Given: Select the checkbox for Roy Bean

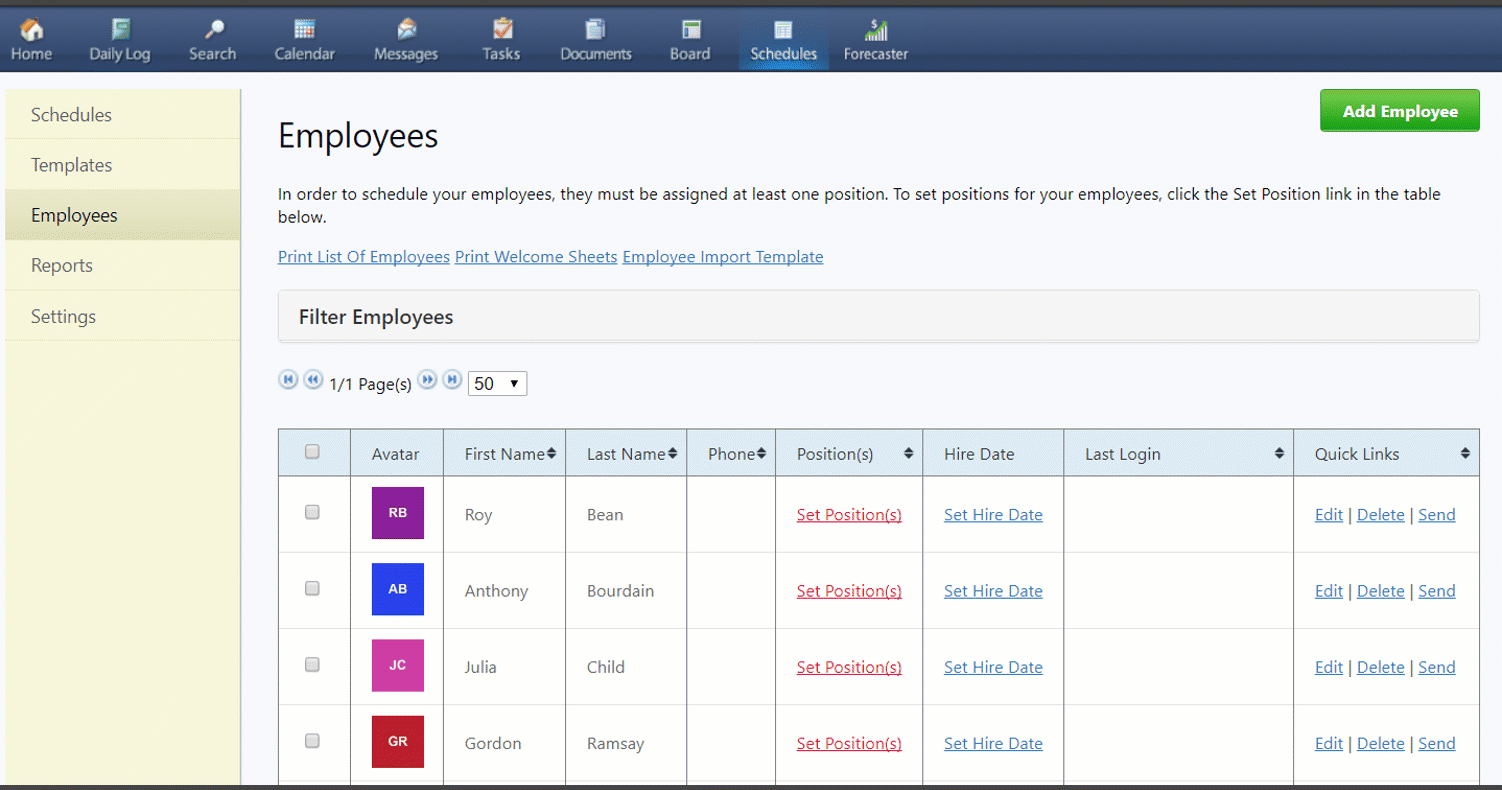Looking at the screenshot, I should click(312, 512).
